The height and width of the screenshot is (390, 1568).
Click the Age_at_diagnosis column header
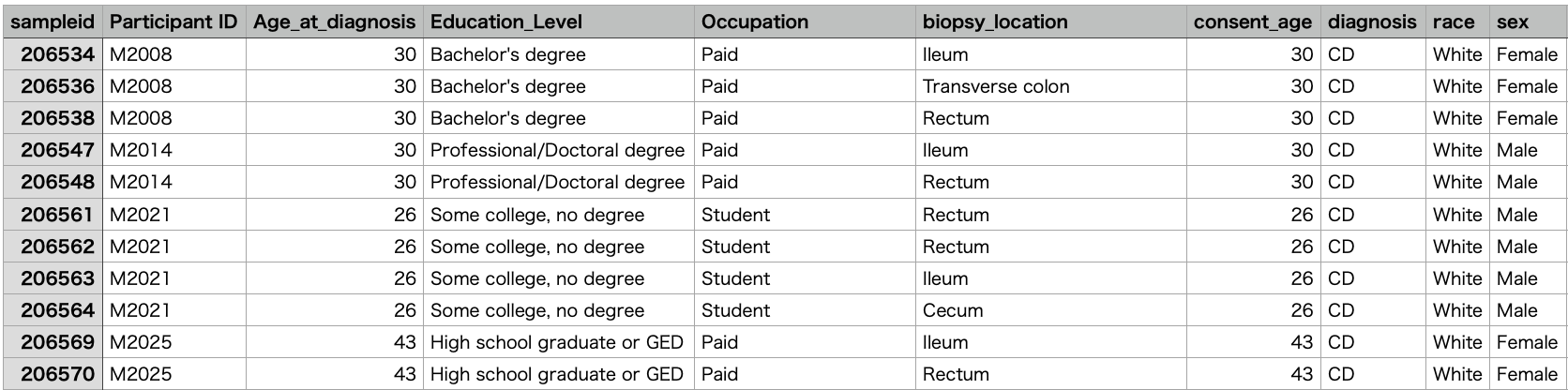334,22
